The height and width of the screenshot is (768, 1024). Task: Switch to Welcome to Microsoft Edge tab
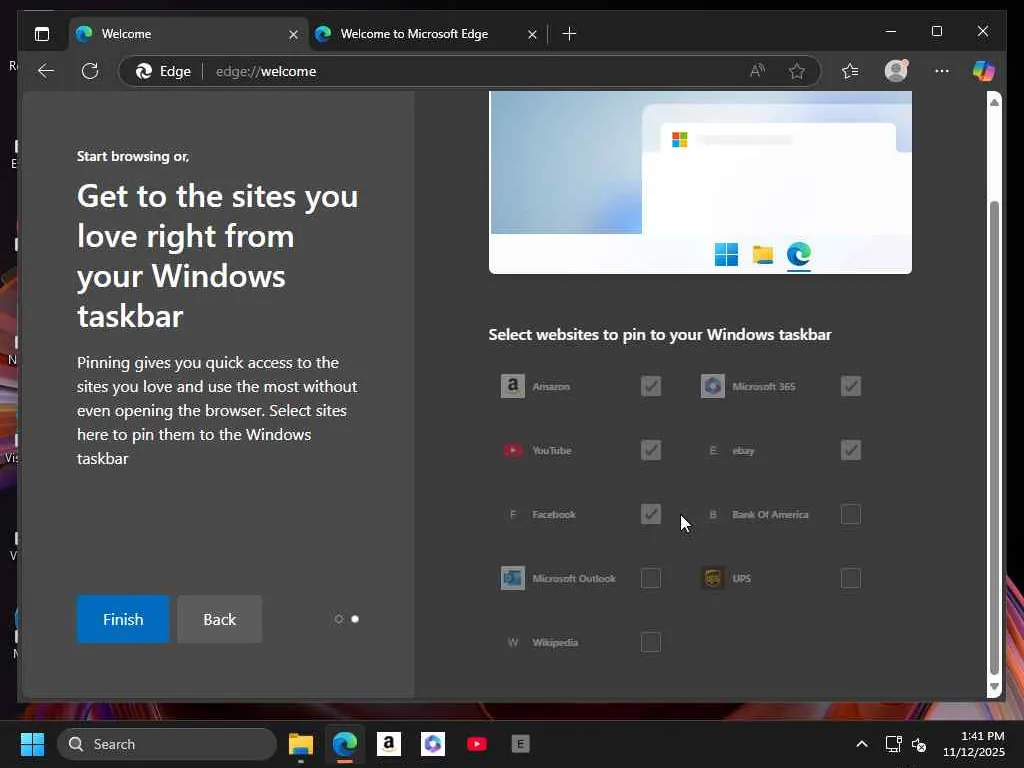click(427, 34)
